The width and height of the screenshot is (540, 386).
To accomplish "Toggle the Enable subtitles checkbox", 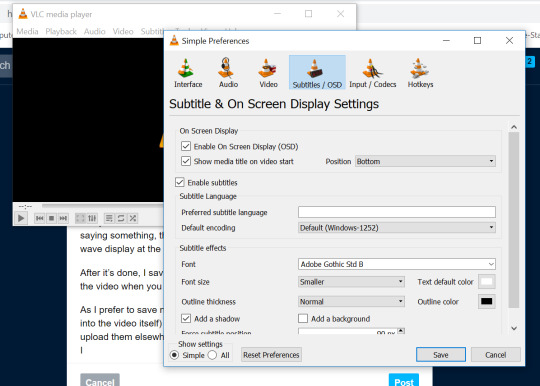I will 180,182.
